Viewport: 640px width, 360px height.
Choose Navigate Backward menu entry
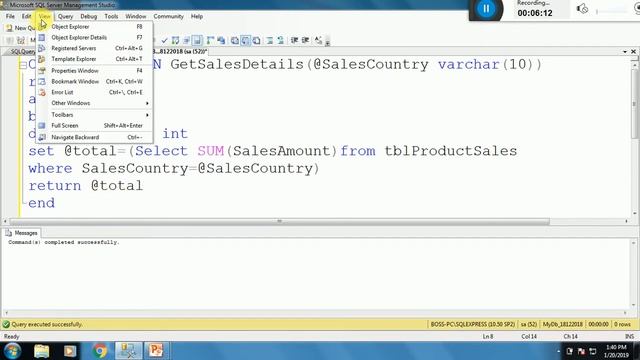pyautogui.click(x=95, y=137)
